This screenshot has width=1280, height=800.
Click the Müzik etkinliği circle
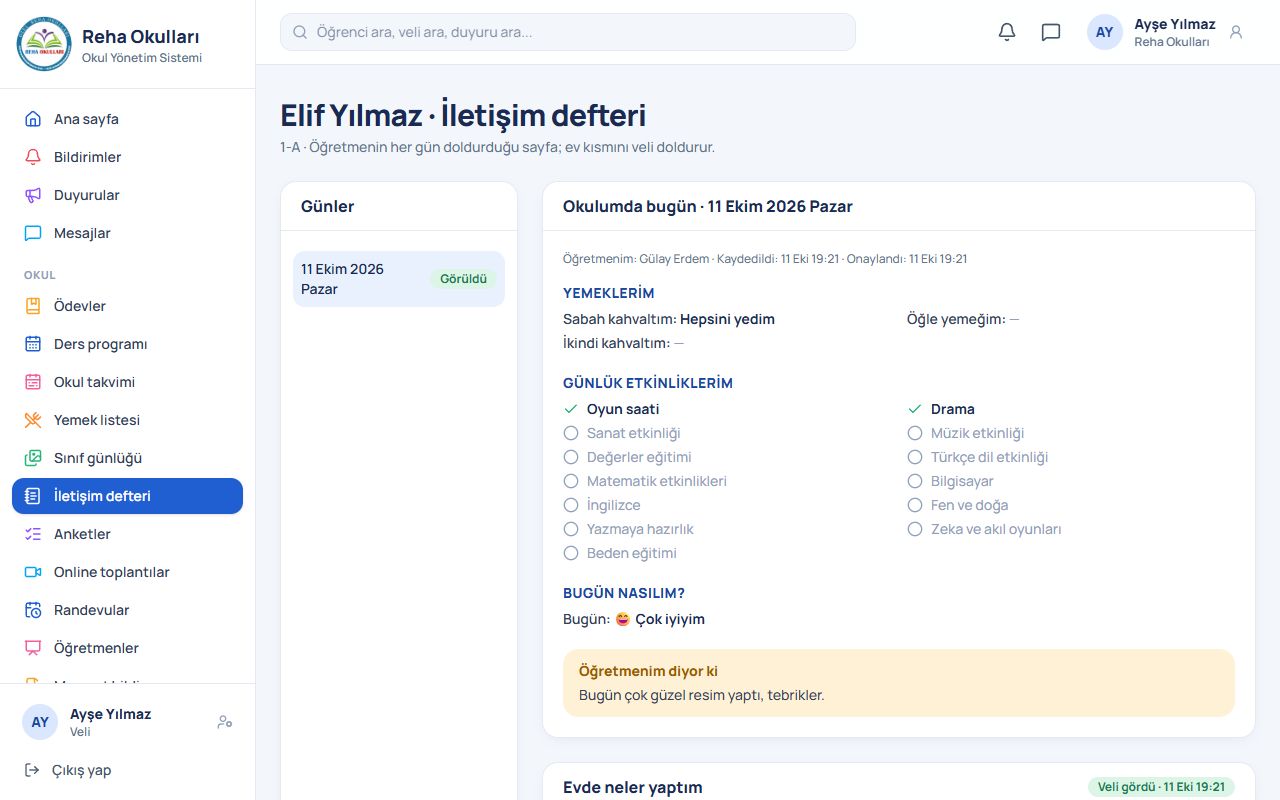point(915,433)
